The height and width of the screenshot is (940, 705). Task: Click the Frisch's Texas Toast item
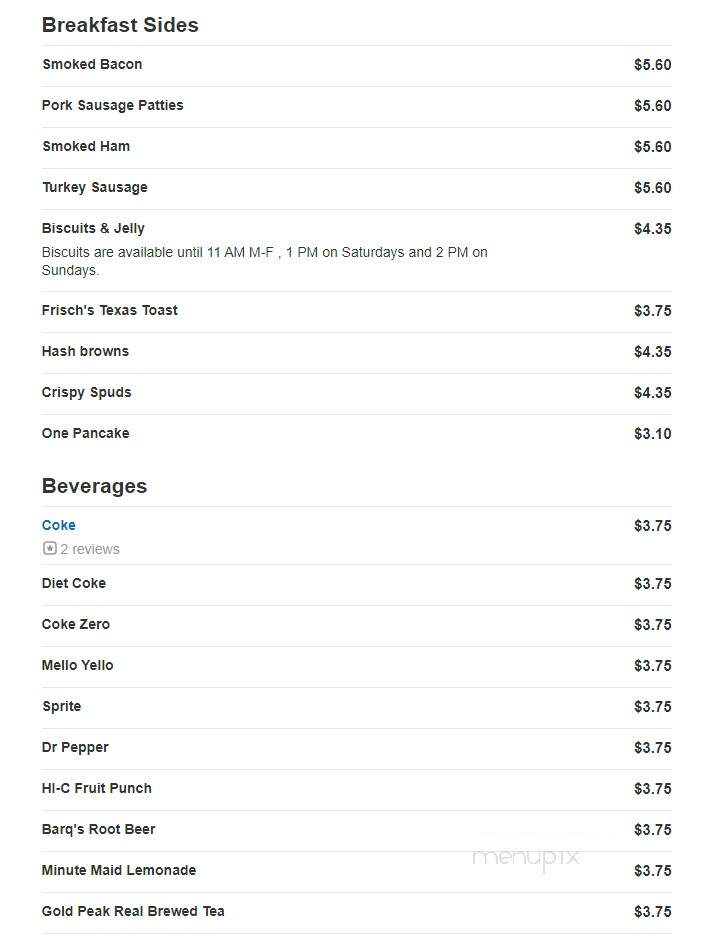110,310
